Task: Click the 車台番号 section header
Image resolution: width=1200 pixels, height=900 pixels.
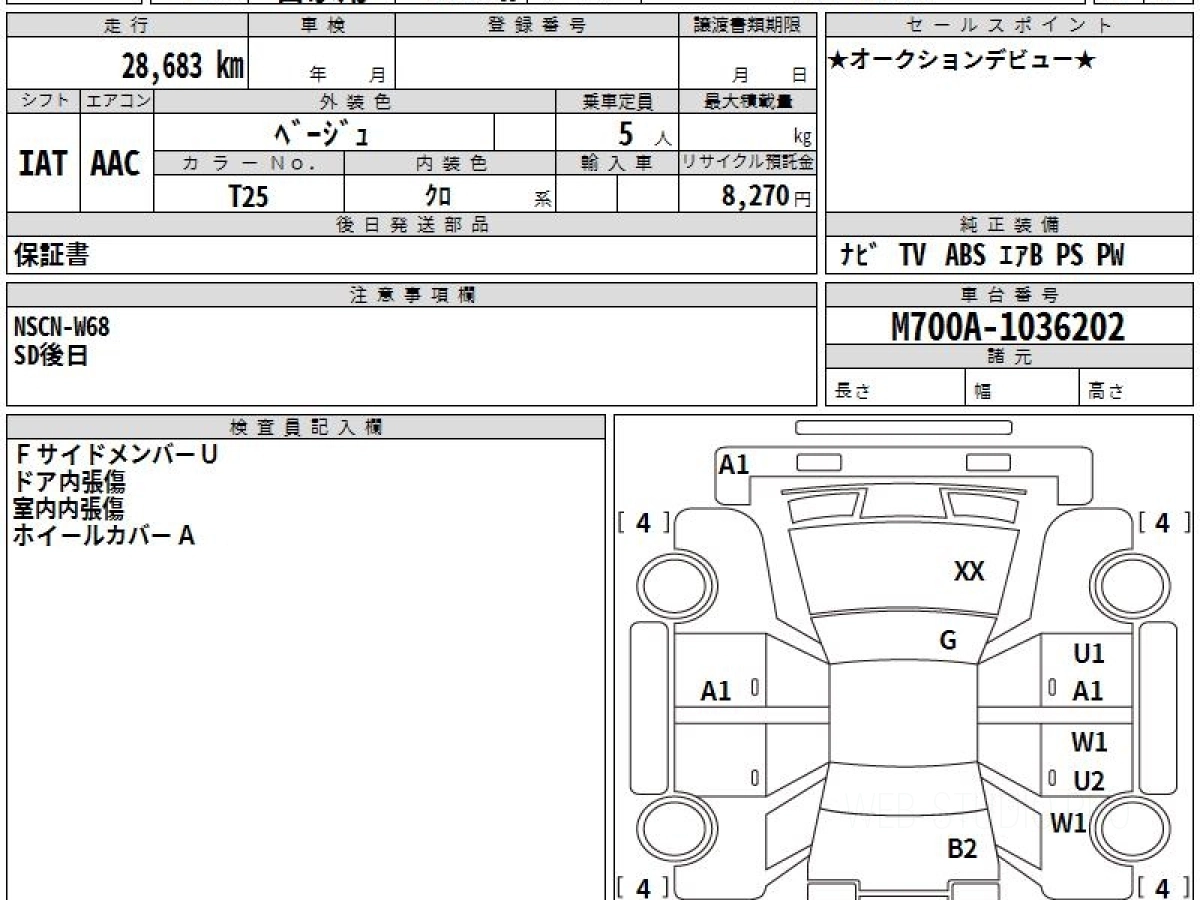Action: tap(1009, 295)
